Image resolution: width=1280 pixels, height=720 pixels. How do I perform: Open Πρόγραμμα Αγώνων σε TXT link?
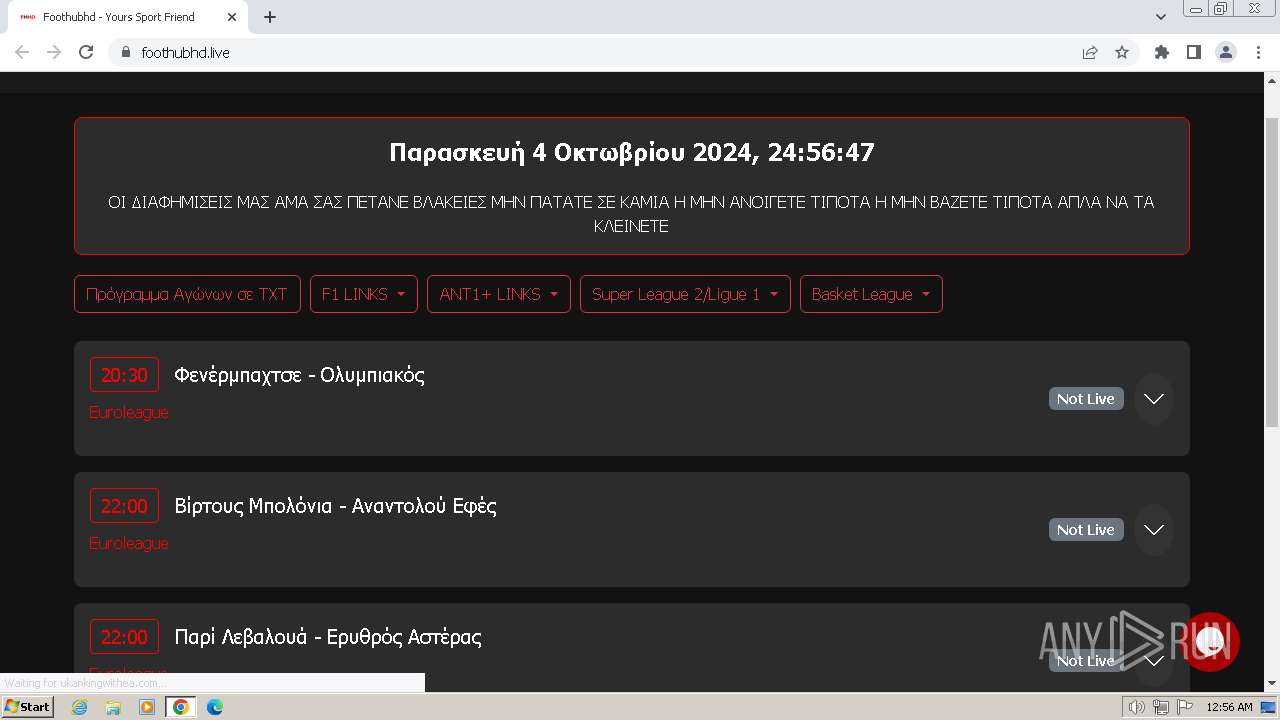pos(187,294)
